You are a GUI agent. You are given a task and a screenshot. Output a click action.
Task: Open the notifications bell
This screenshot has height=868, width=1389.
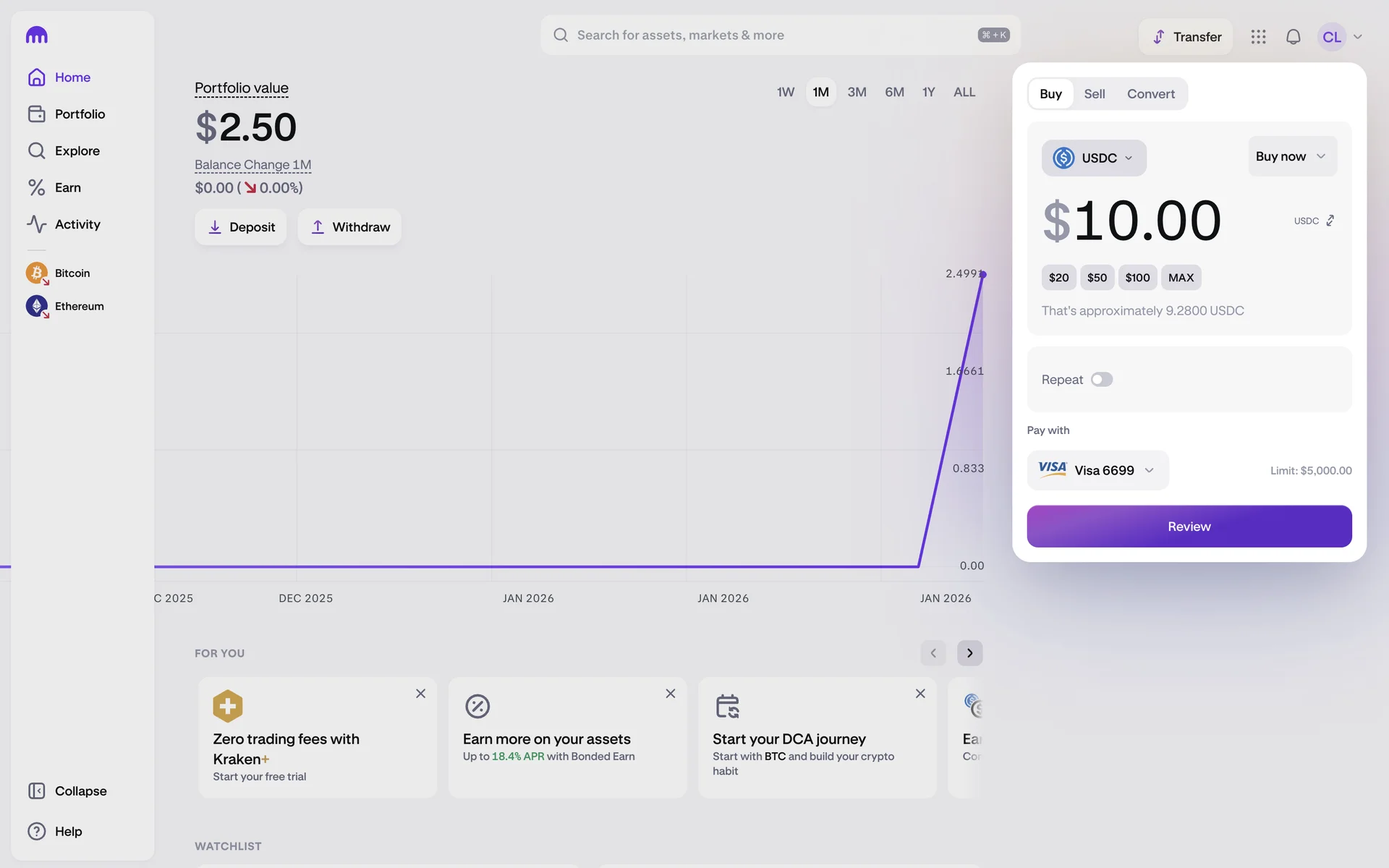click(x=1293, y=37)
